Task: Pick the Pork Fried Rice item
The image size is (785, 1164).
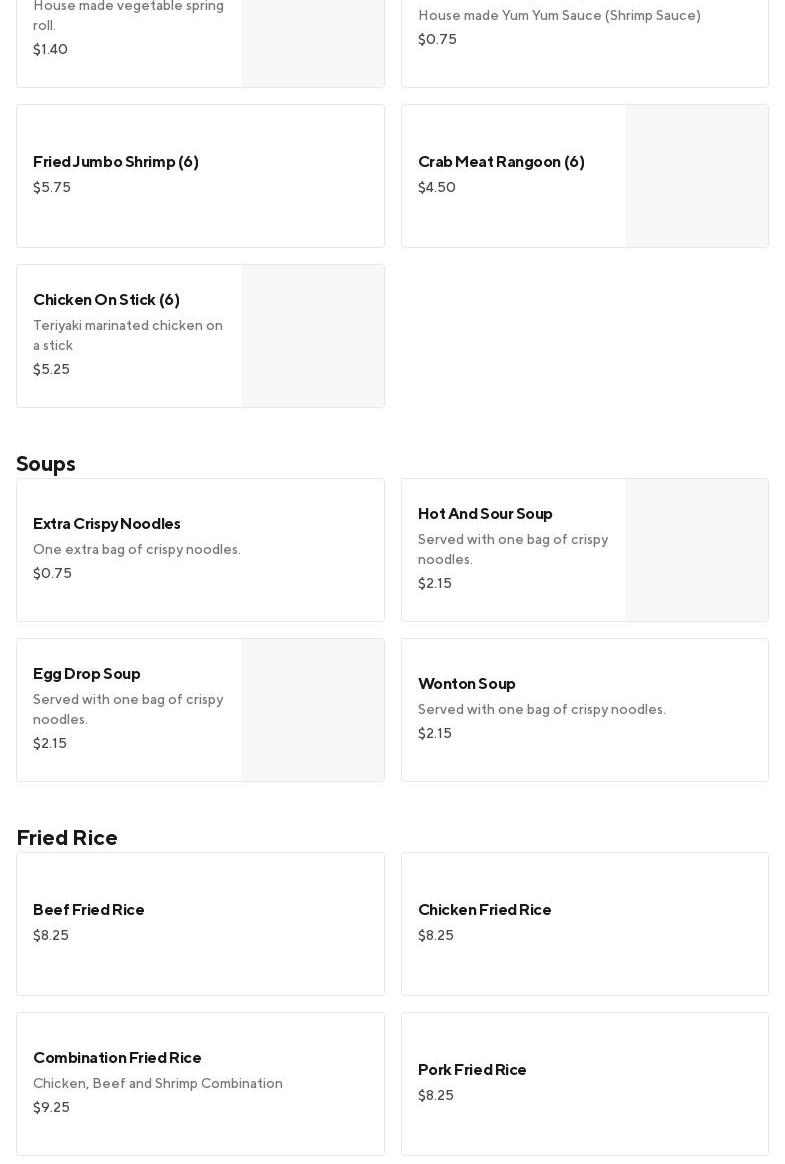Action: tap(584, 1083)
